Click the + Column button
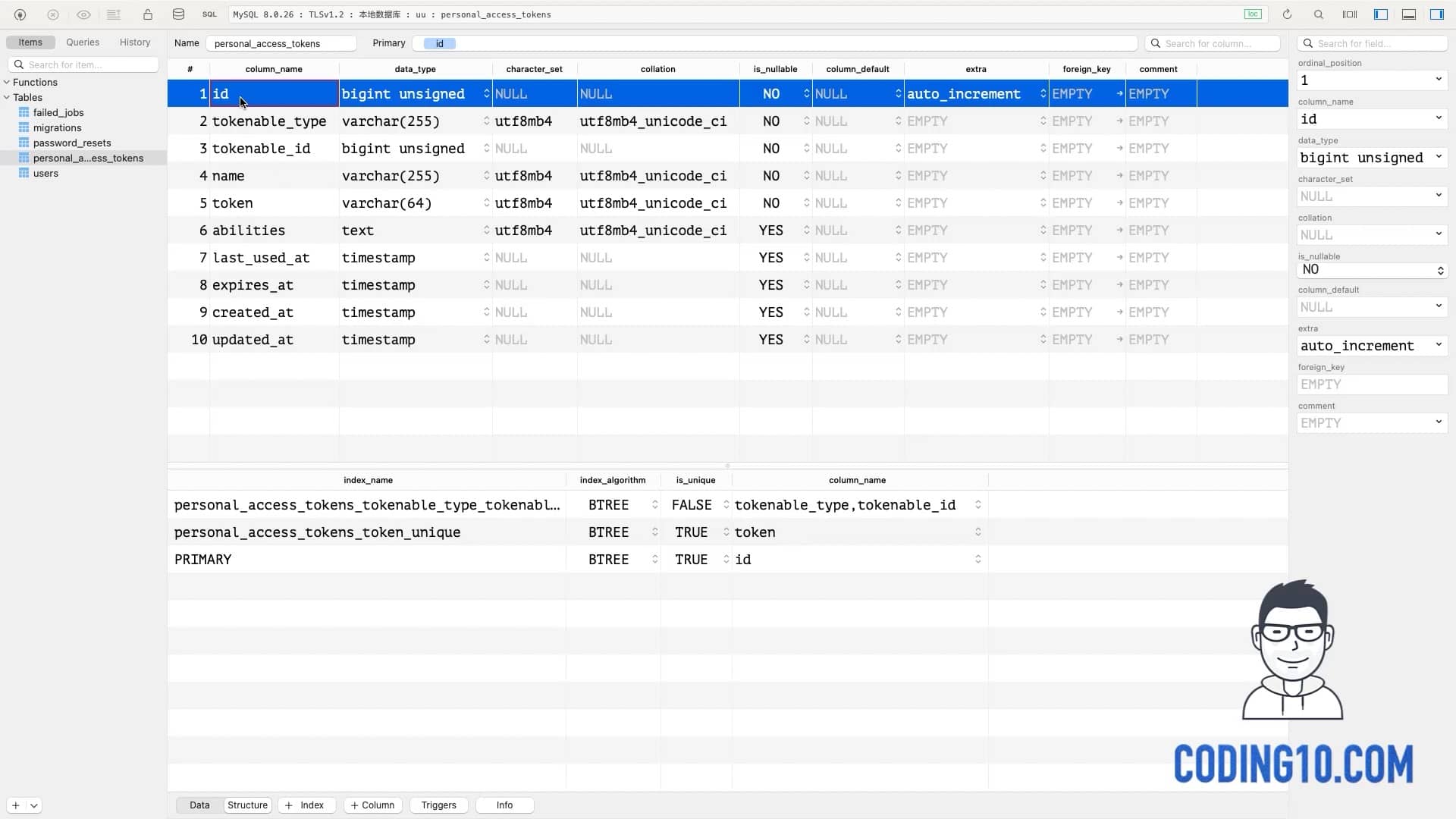This screenshot has height=819, width=1456. pos(372,805)
